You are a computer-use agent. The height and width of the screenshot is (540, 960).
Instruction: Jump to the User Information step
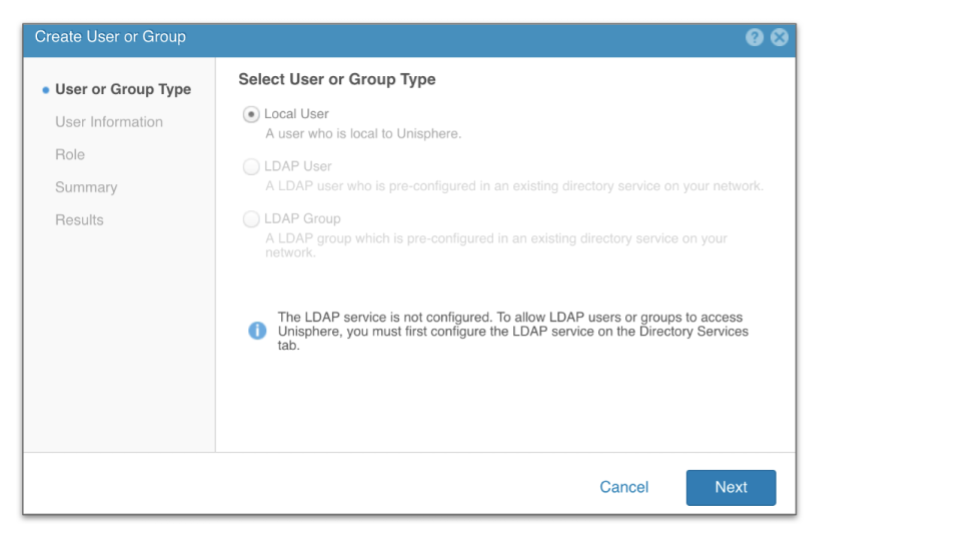coord(109,122)
